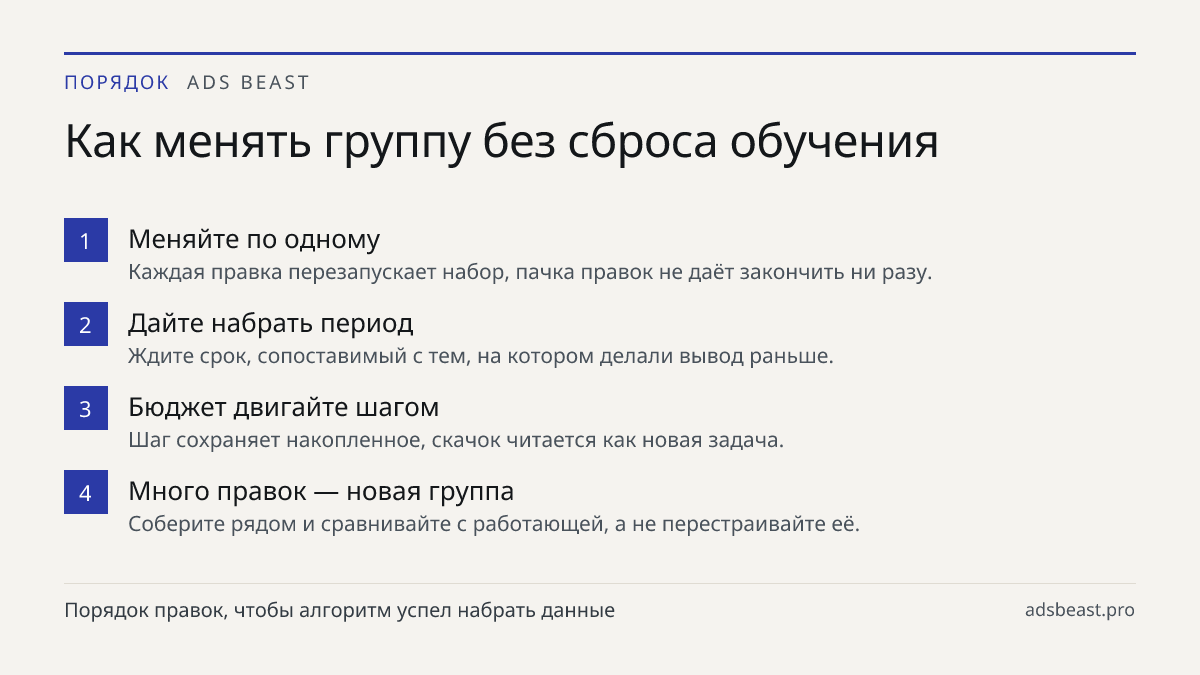1200x675 pixels.
Task: Click the ПОРЯДОК label in the header
Action: (117, 83)
